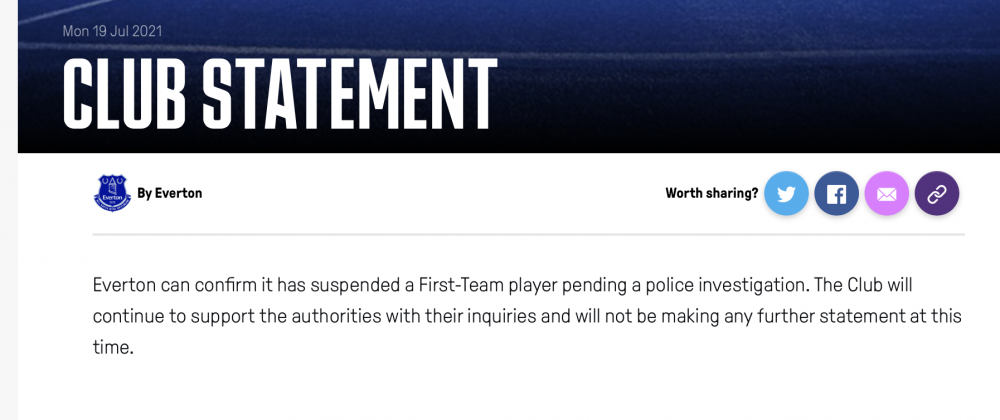Screen dimensions: 1000x420
Task: Click the grey left page margin strip
Action: (9, 210)
